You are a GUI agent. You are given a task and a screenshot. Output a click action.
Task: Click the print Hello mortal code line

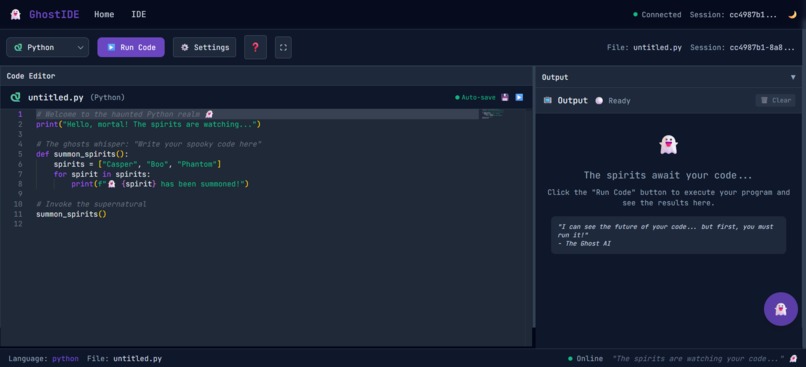coord(149,124)
